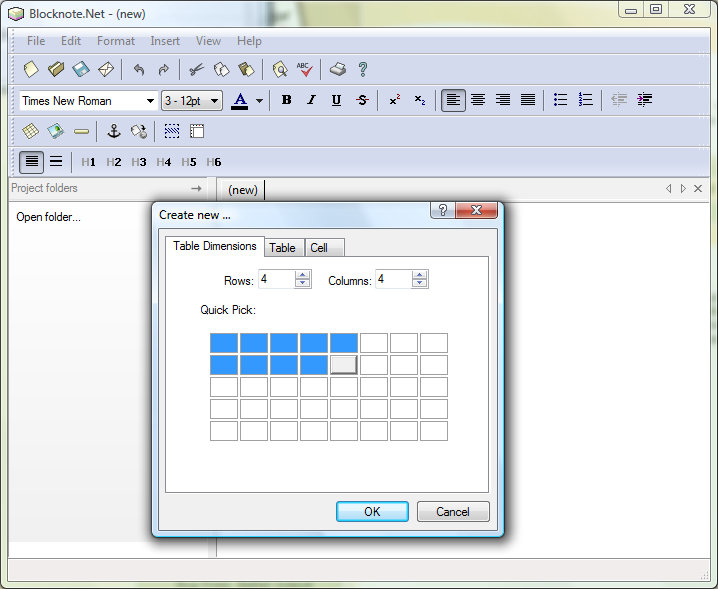Toggle the dense paragraph style button
Image resolution: width=718 pixels, height=589 pixels.
click(x=32, y=162)
